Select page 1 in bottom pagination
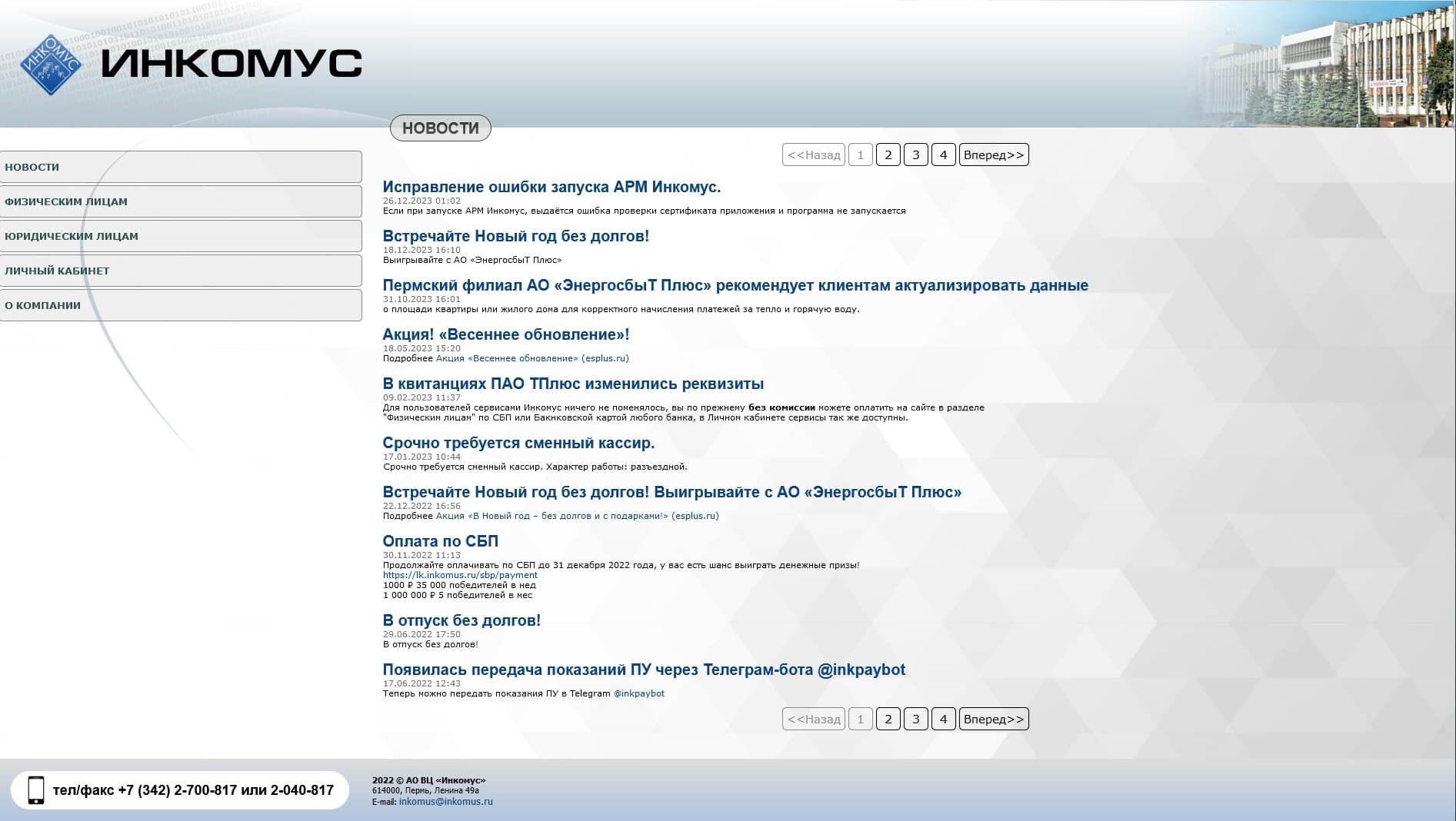 (861, 719)
